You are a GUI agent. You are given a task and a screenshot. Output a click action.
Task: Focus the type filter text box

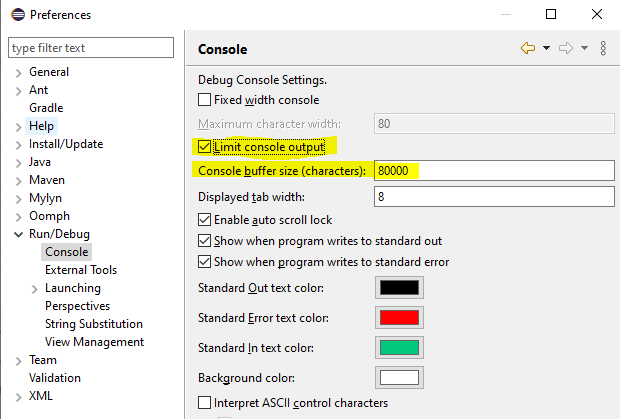point(91,48)
